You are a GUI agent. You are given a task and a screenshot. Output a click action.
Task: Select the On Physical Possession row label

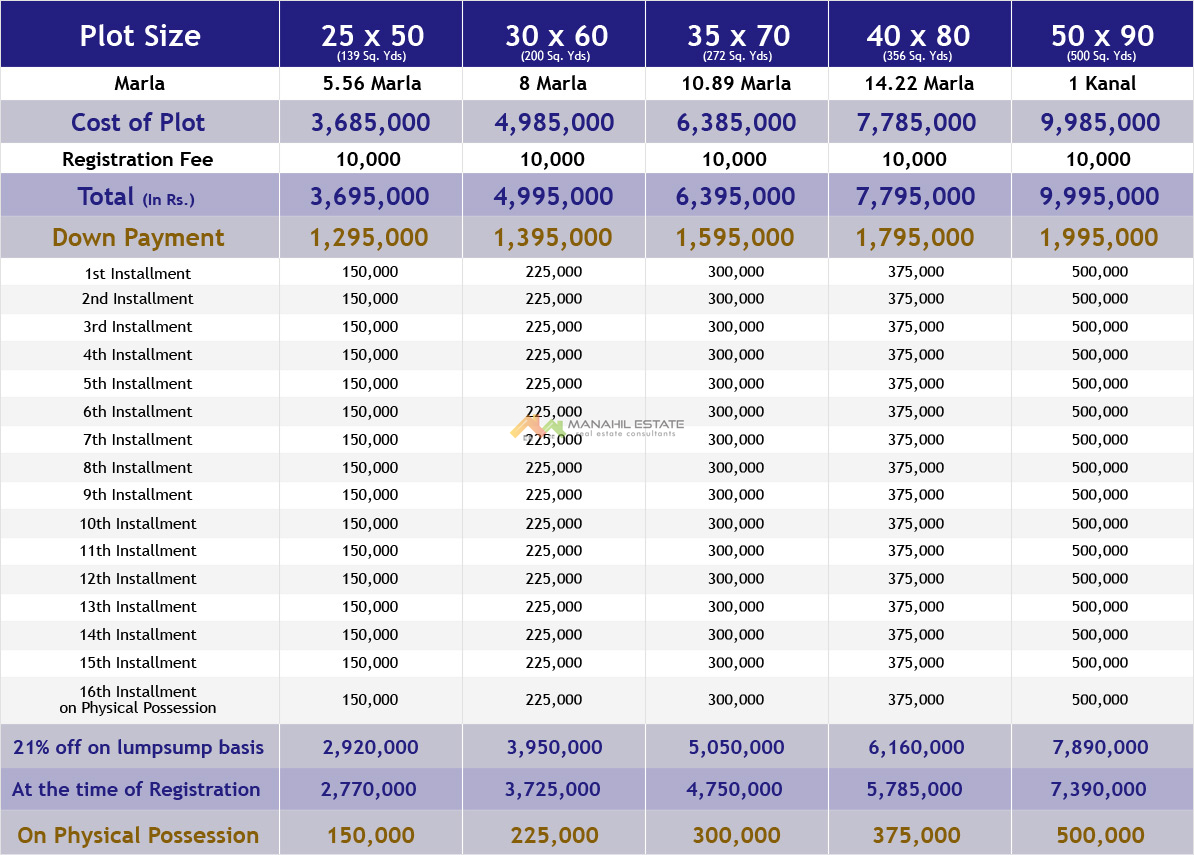pos(138,836)
